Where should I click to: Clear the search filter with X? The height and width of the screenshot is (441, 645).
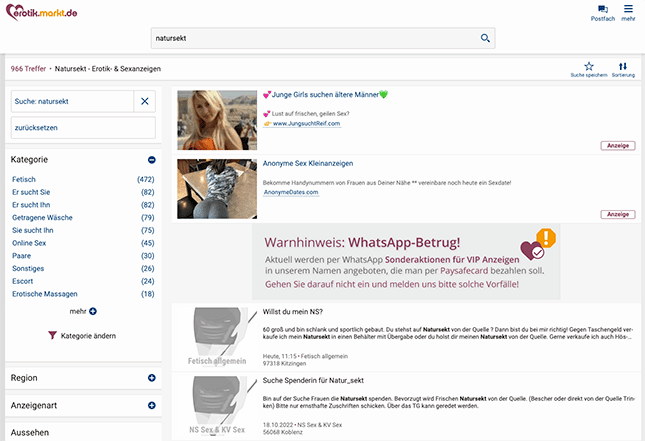click(145, 101)
